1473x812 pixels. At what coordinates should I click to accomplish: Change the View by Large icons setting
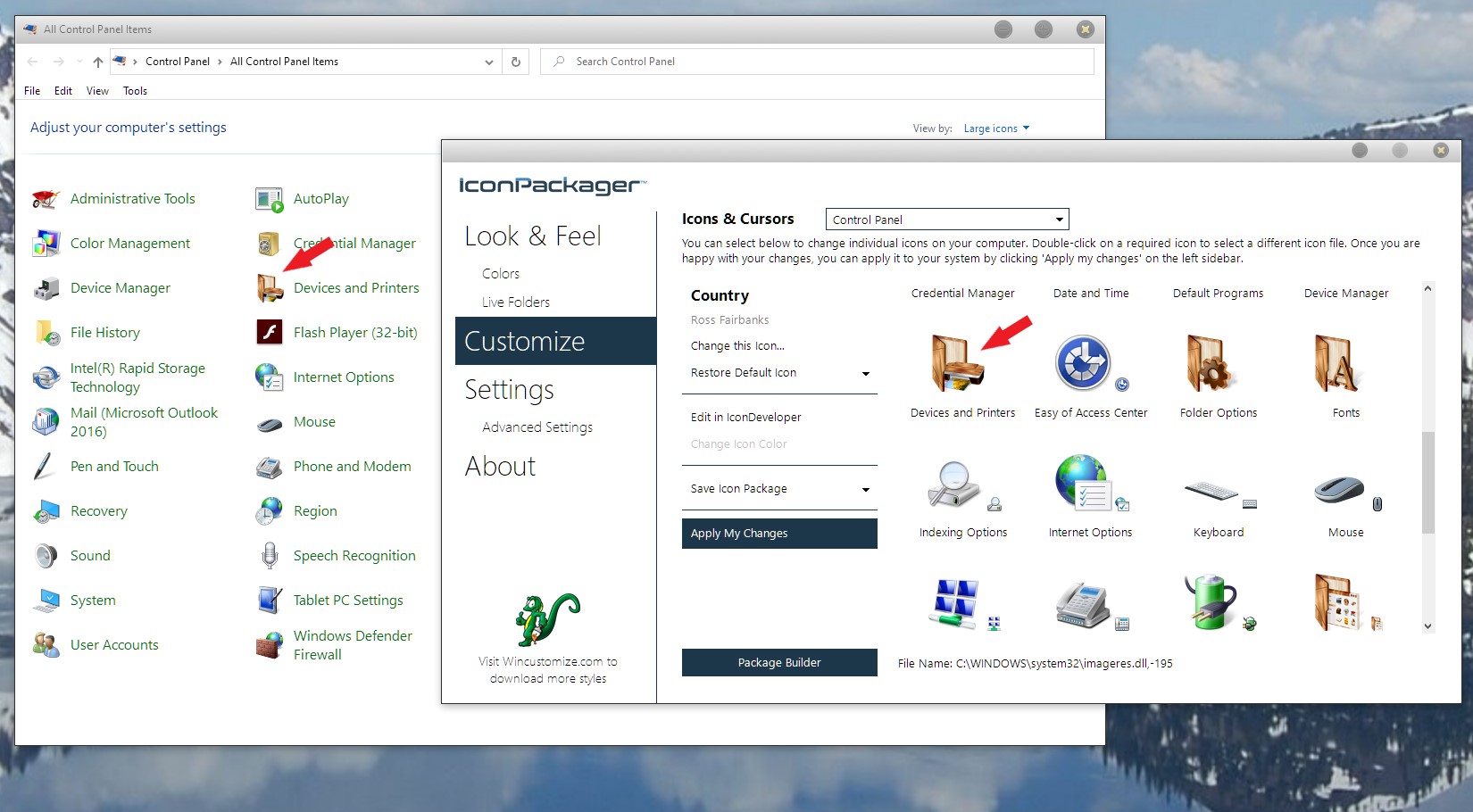[x=995, y=128]
